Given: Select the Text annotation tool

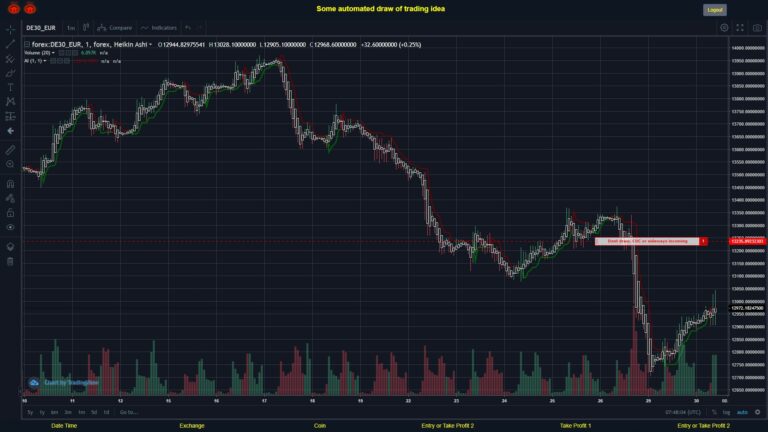Looking at the screenshot, I should (10, 88).
